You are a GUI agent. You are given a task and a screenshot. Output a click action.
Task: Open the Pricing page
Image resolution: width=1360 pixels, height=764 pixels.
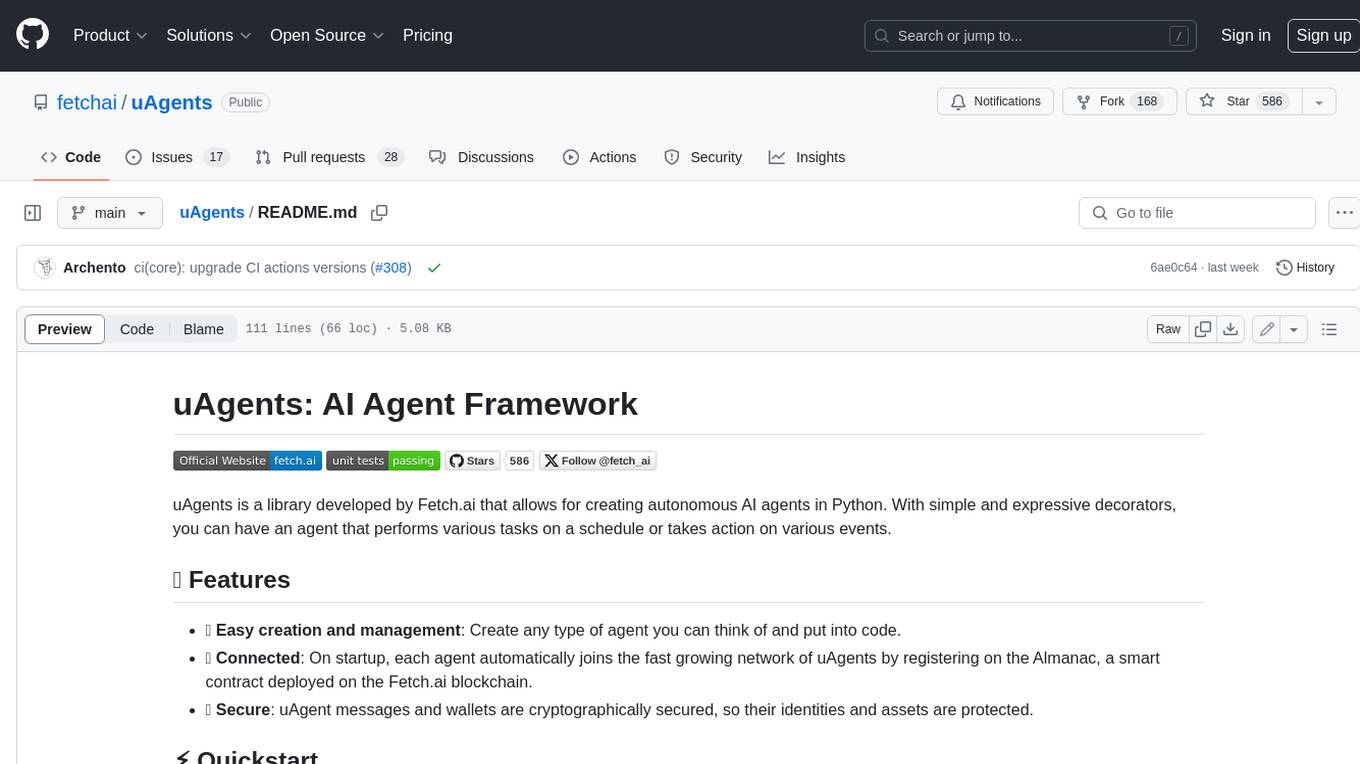[427, 35]
